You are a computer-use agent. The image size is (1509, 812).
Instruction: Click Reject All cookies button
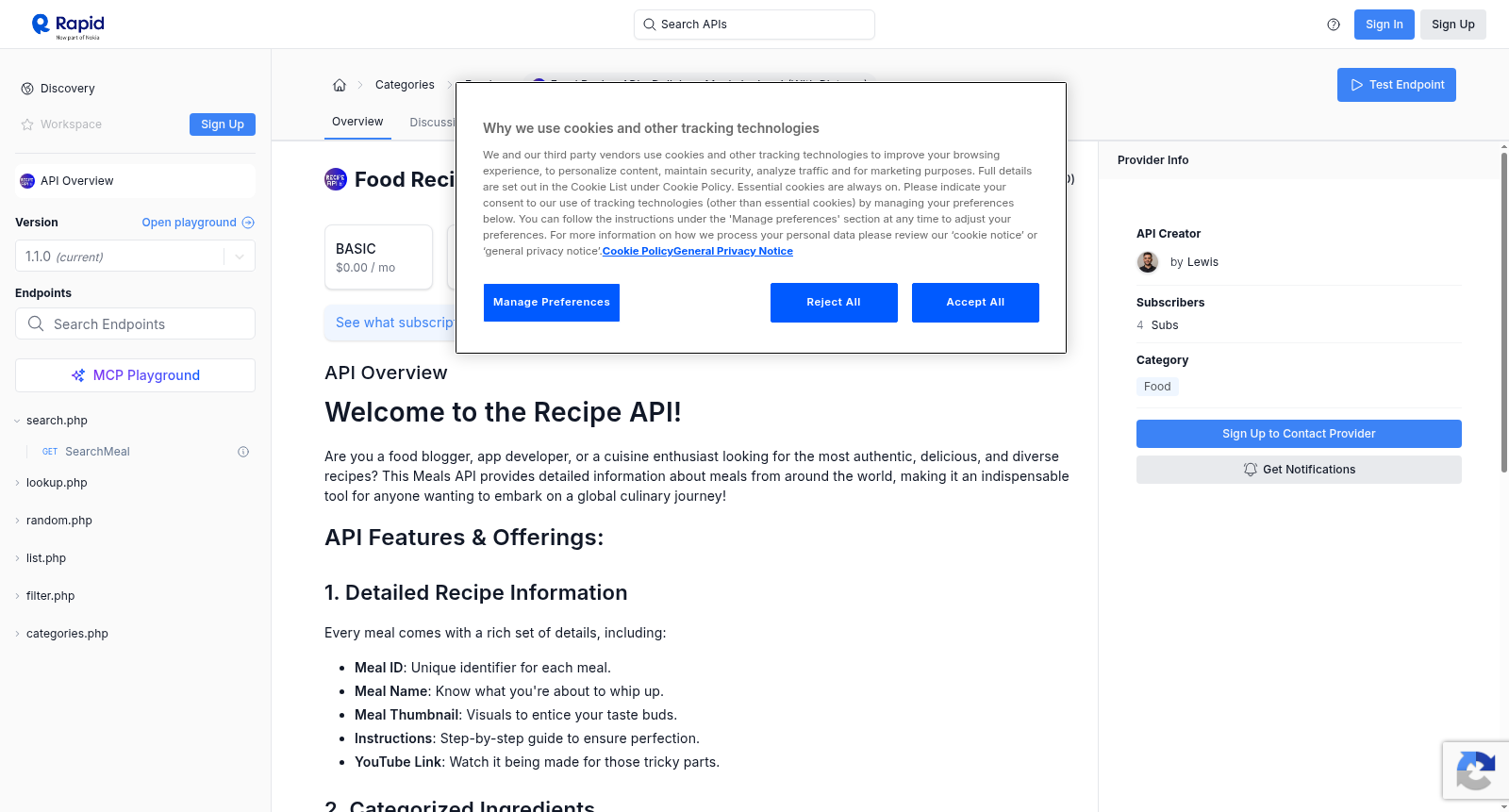coord(834,303)
